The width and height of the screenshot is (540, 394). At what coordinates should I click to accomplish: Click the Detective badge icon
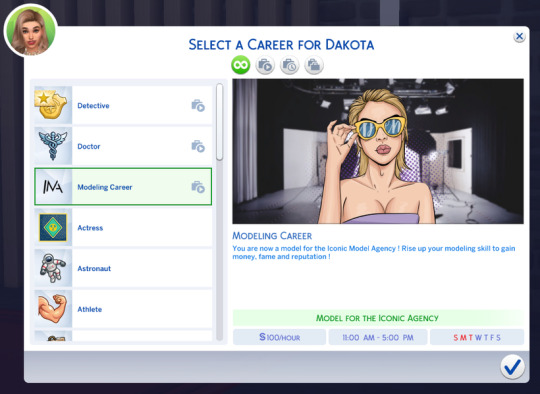click(53, 105)
